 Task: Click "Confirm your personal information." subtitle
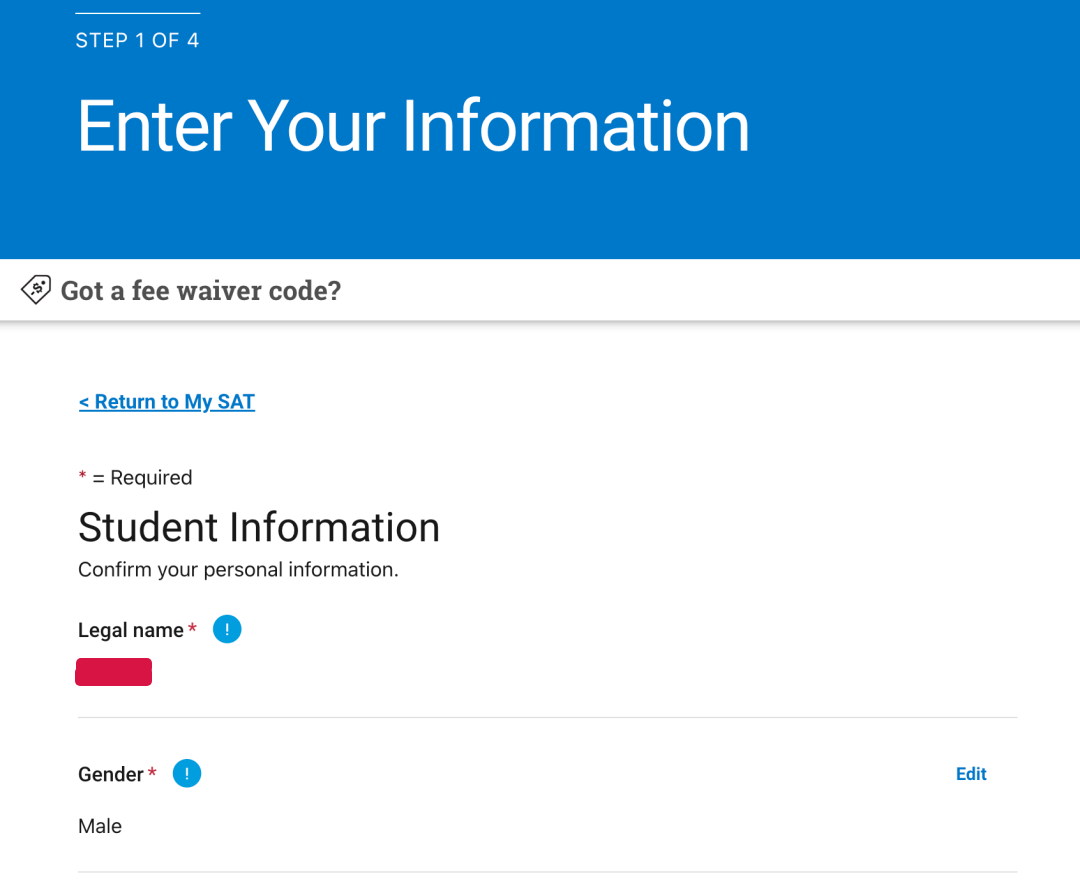tap(238, 570)
